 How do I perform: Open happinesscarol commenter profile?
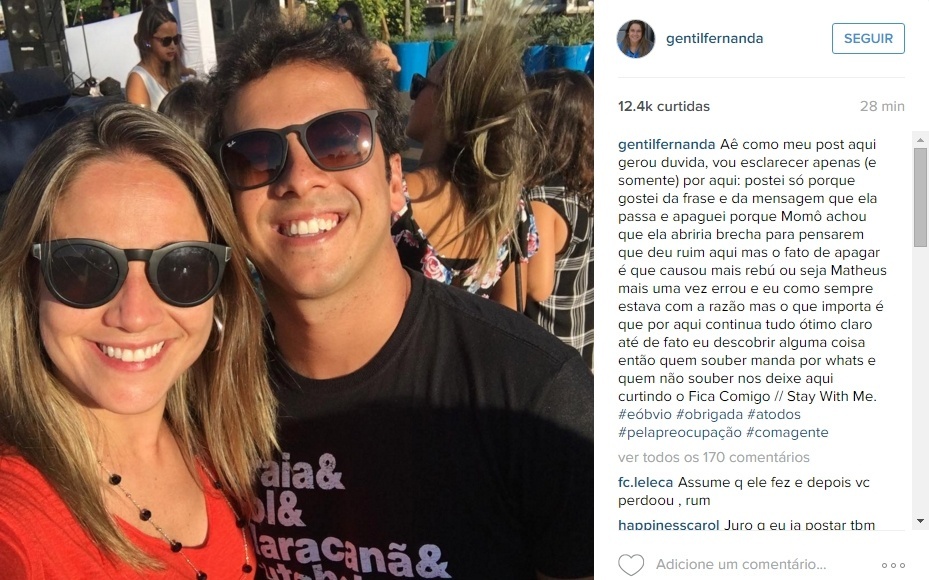(x=668, y=525)
